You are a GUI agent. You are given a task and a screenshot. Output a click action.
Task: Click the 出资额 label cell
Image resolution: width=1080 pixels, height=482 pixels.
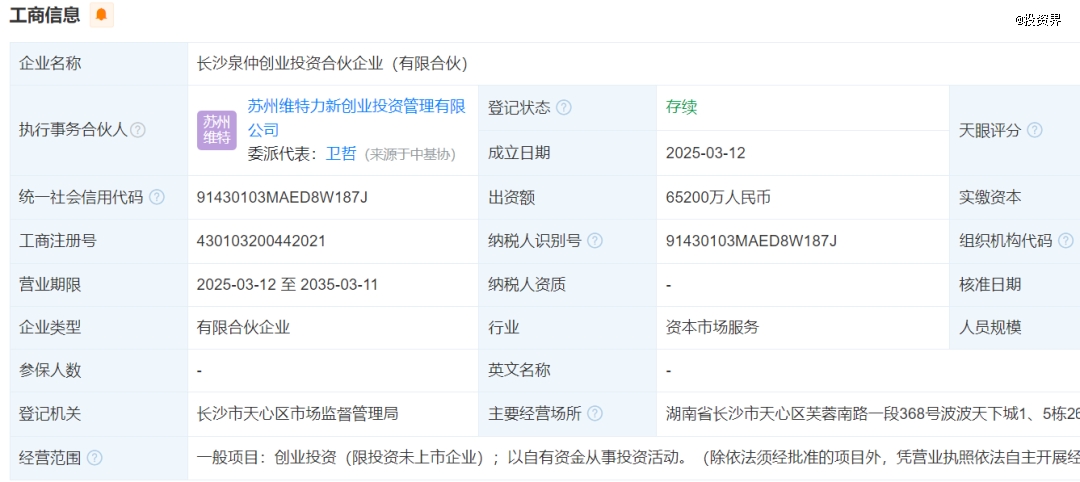point(568,198)
